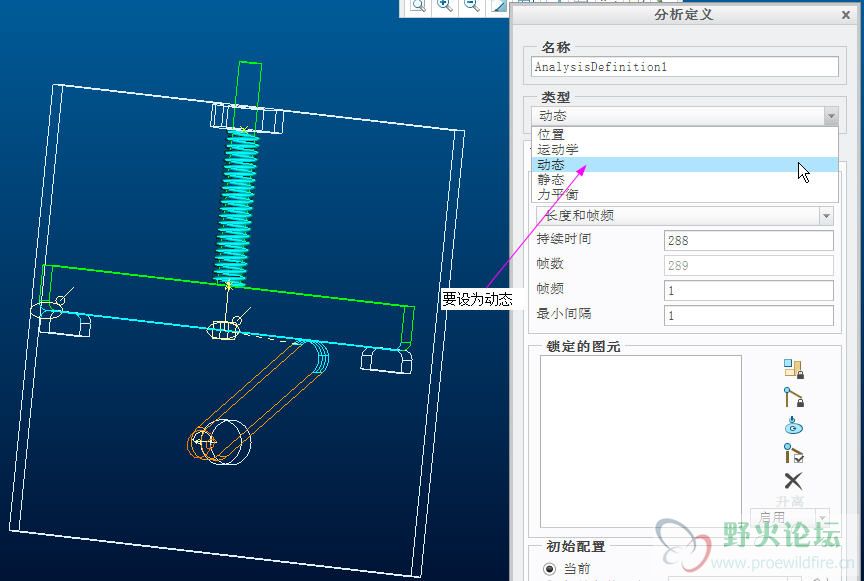Click the zoom out magnifier icon

coord(471,6)
